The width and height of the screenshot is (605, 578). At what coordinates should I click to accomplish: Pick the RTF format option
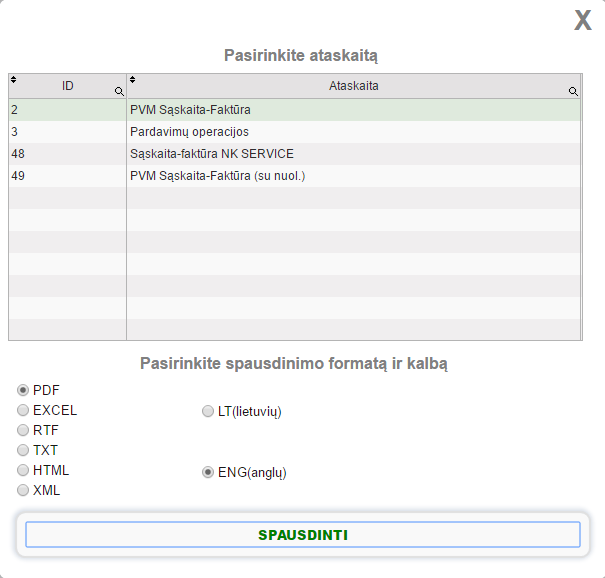(23, 430)
